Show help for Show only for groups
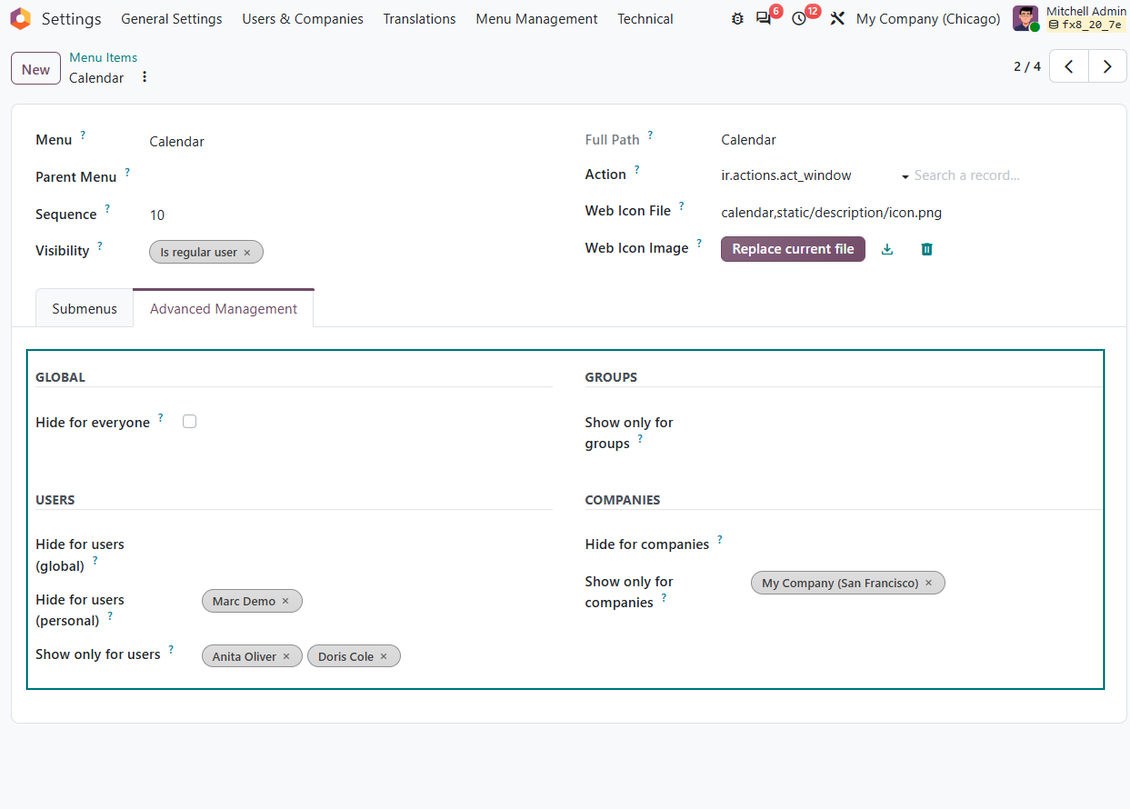 coord(640,439)
